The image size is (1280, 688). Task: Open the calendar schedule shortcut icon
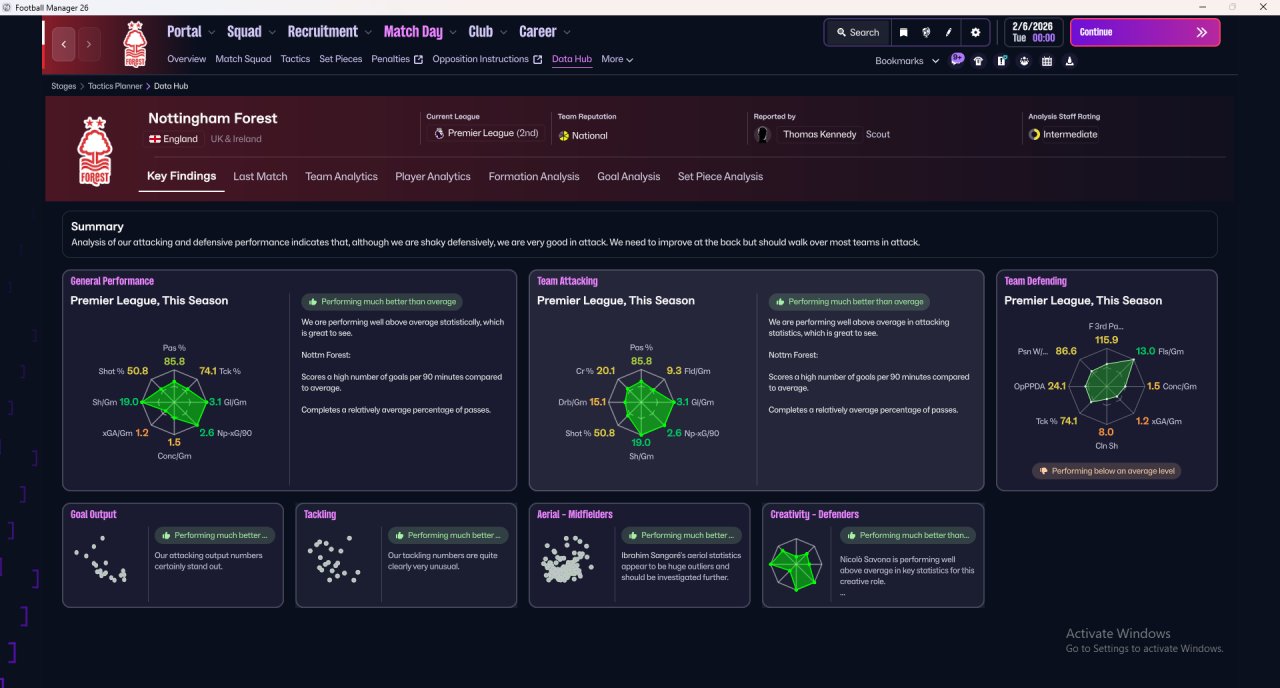click(x=1047, y=61)
